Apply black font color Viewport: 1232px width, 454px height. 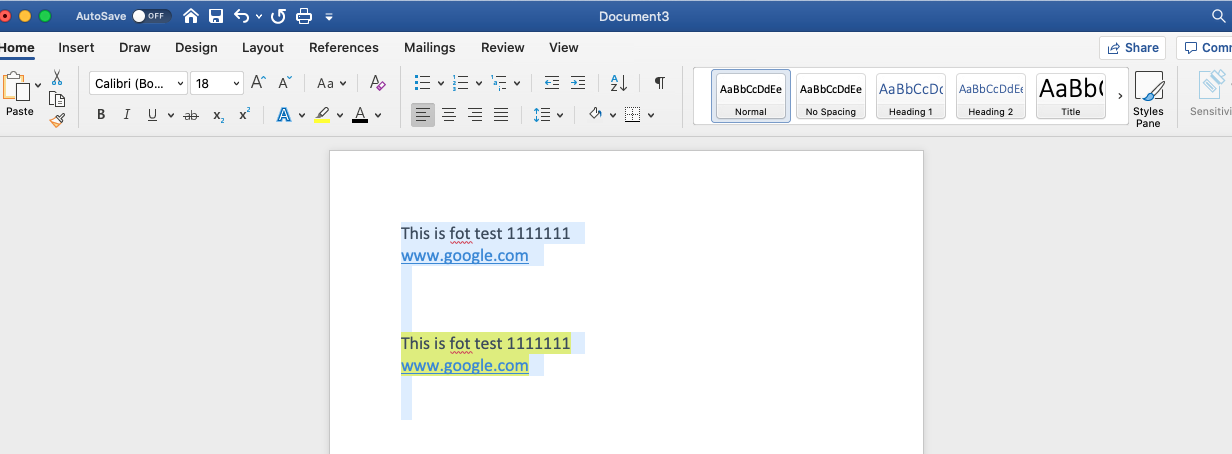click(360, 115)
